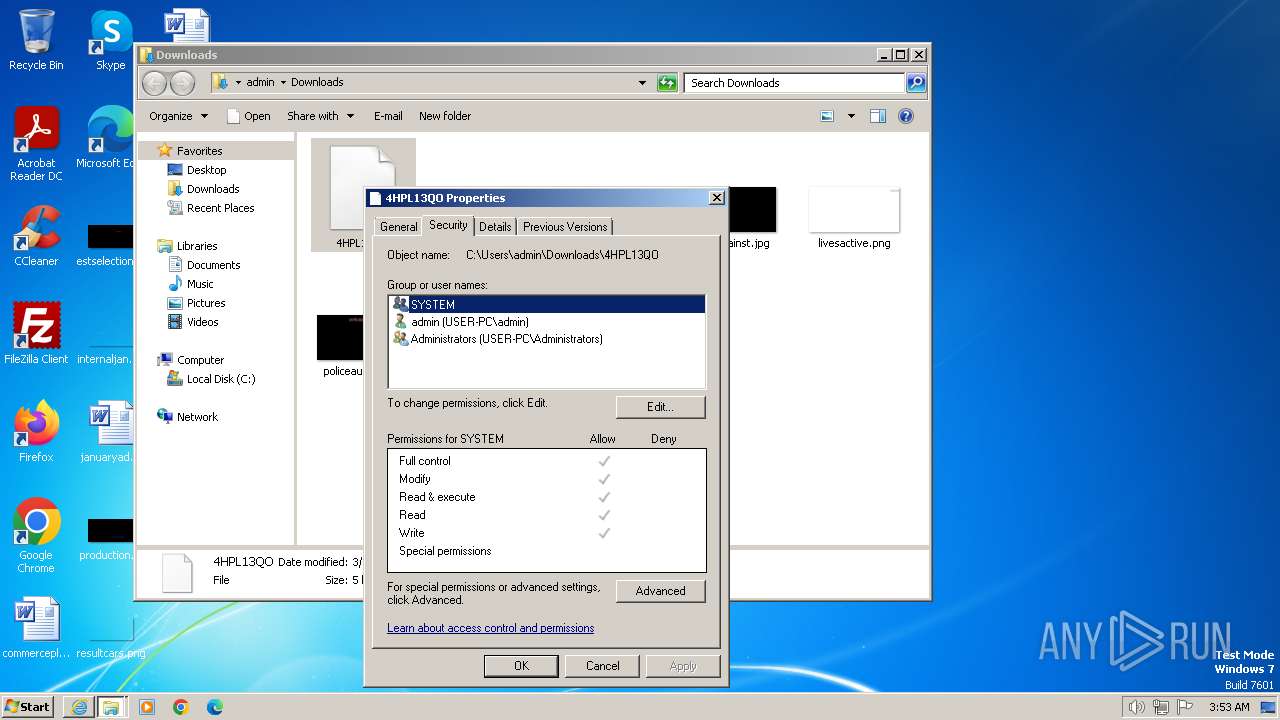This screenshot has height=720, width=1280.
Task: Open Learn about access control link
Action: point(490,628)
